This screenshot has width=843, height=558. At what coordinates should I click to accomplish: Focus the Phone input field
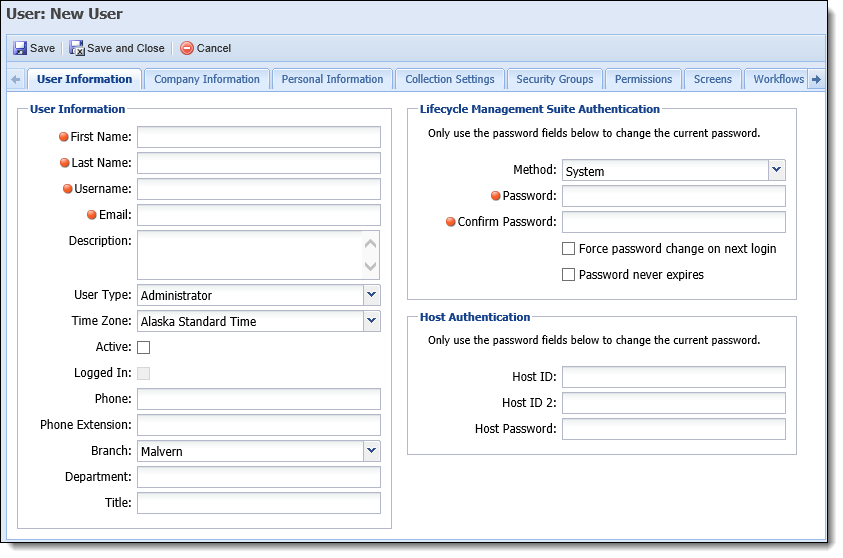tap(259, 399)
